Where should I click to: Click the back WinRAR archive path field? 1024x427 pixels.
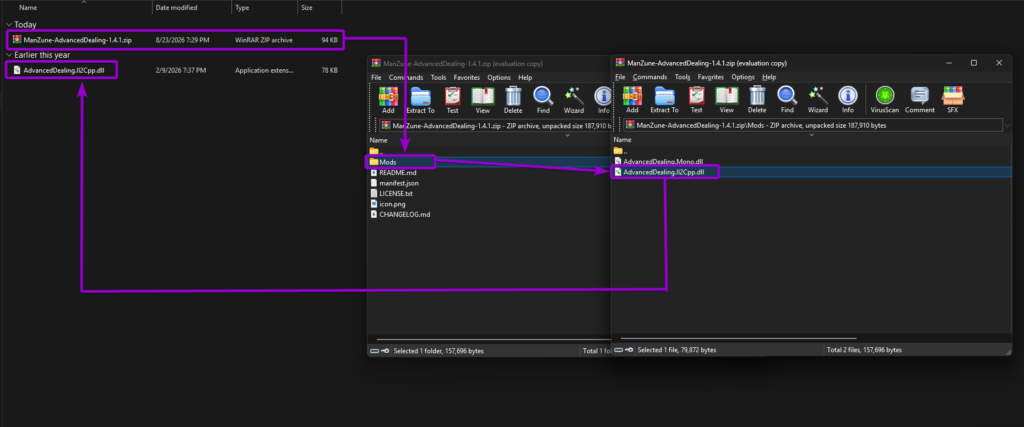click(x=495, y=125)
